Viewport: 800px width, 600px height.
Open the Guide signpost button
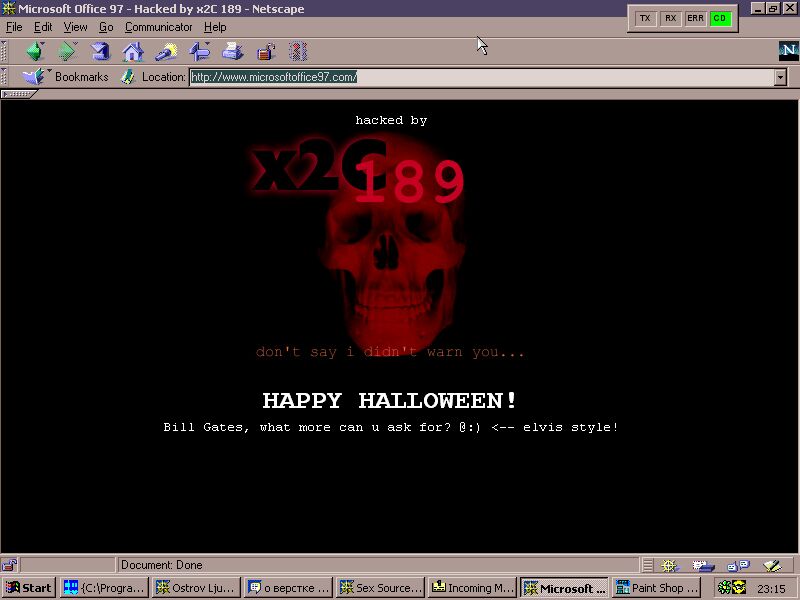point(199,52)
